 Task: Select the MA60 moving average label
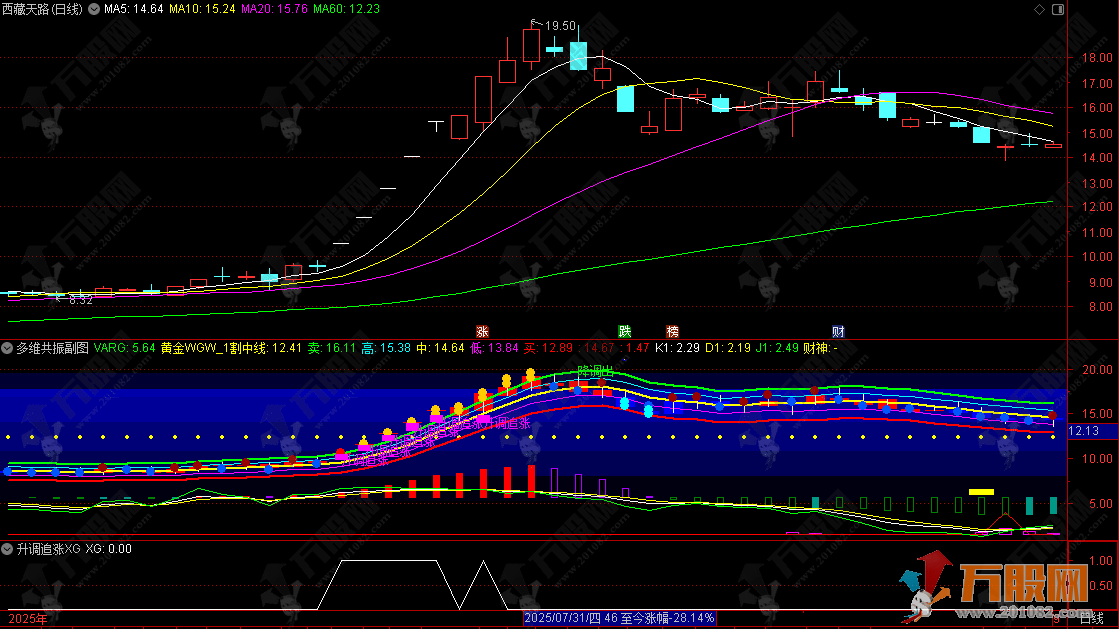pos(346,9)
